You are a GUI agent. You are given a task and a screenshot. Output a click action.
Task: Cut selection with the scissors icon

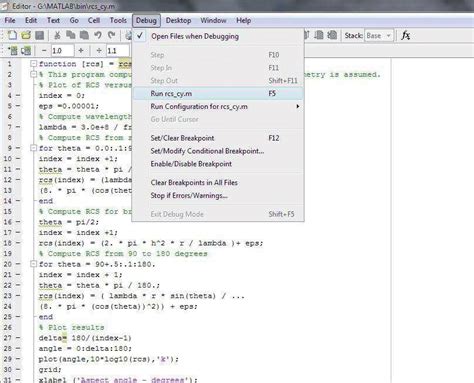pos(57,35)
